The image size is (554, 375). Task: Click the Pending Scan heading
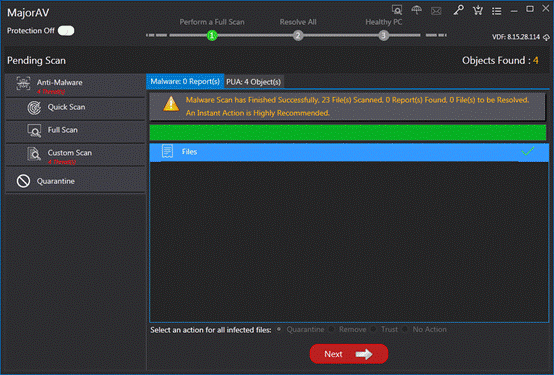click(36, 60)
